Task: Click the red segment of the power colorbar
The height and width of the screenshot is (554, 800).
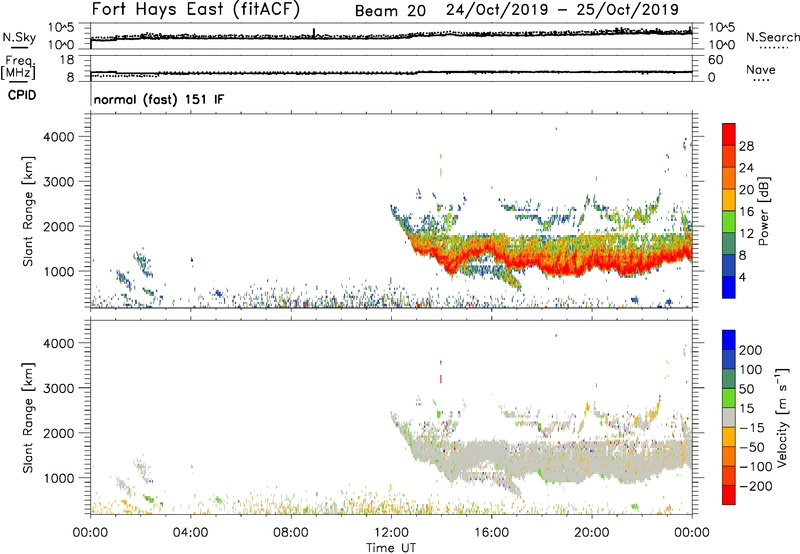Action: point(729,135)
